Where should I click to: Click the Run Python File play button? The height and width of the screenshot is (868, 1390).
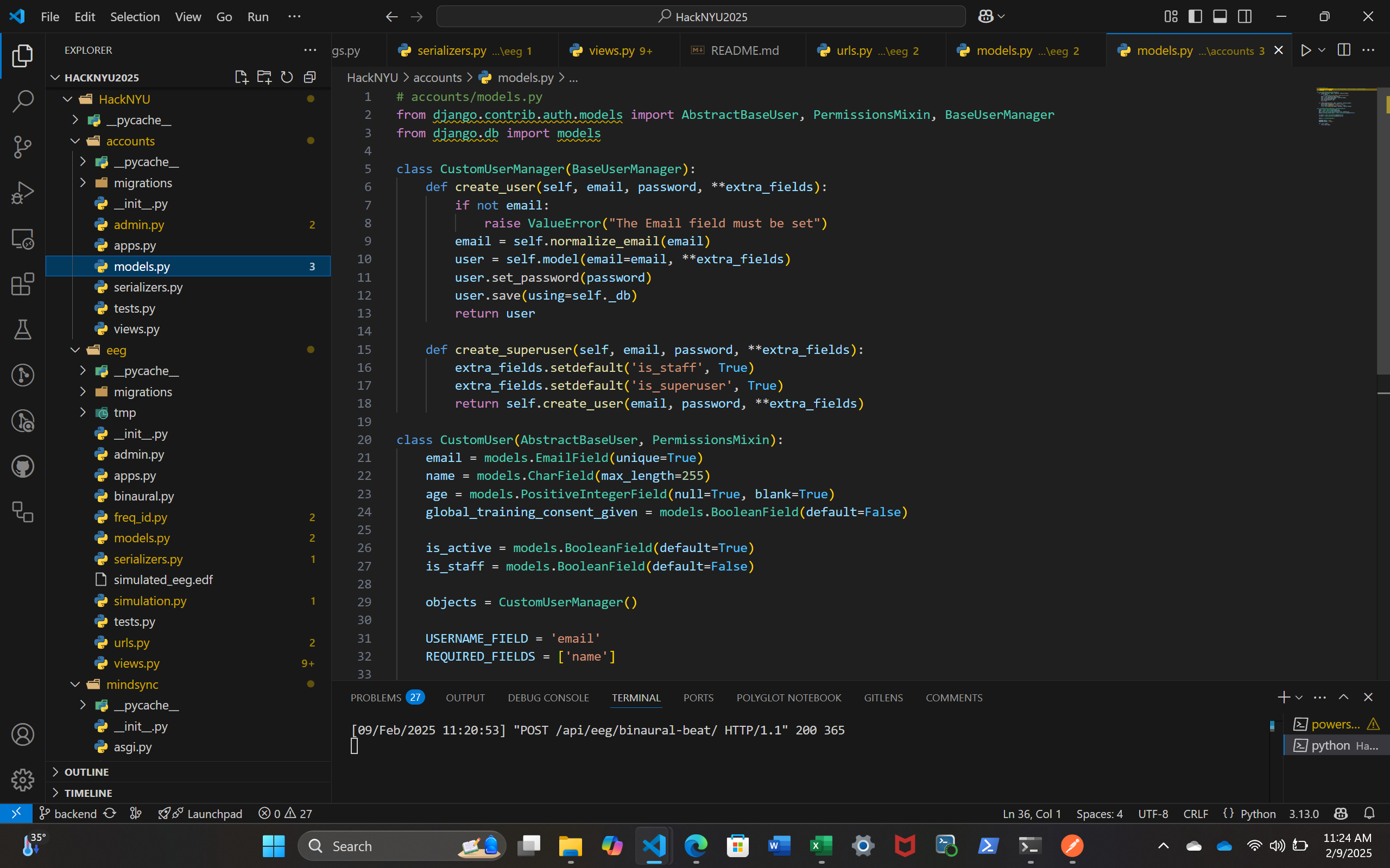1305,50
